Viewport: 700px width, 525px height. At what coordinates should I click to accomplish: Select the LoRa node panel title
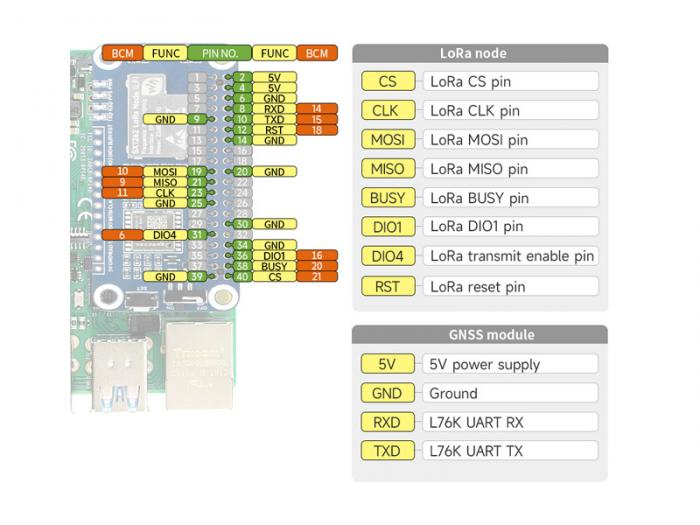(x=473, y=53)
